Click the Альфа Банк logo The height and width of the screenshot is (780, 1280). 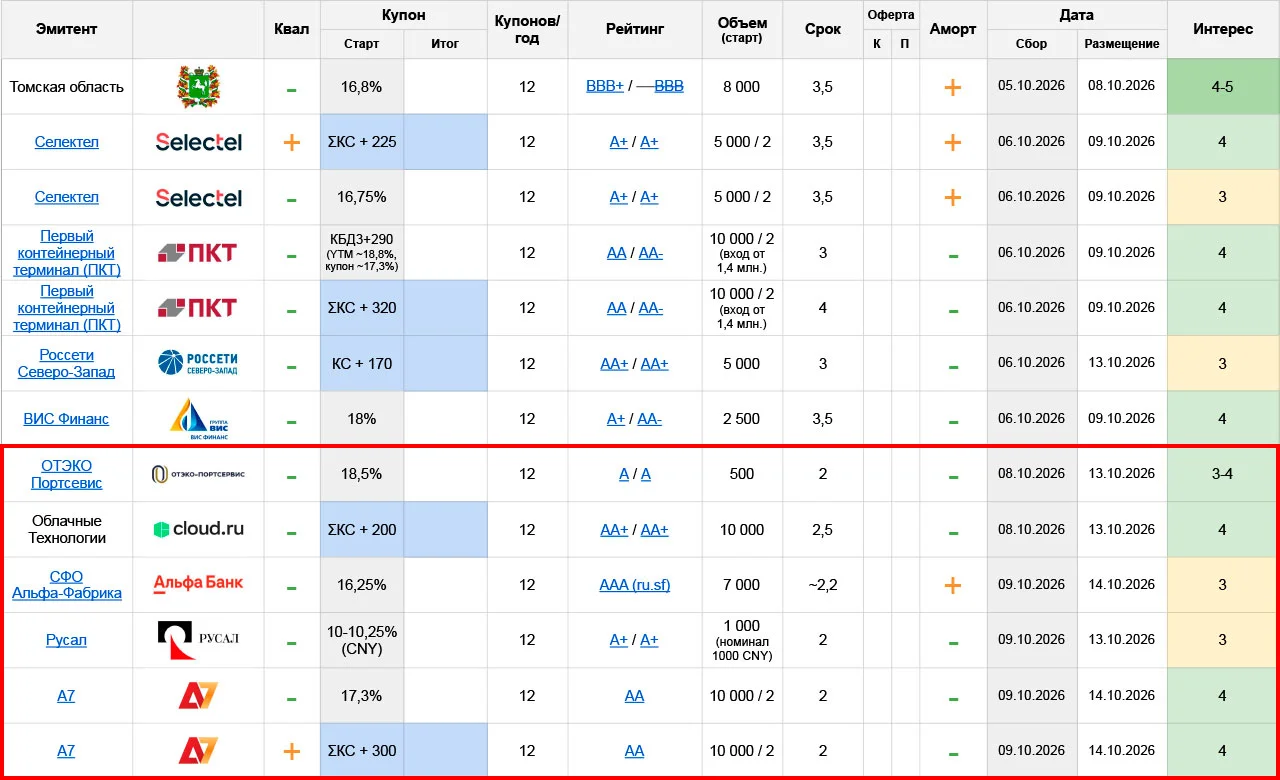click(x=198, y=583)
